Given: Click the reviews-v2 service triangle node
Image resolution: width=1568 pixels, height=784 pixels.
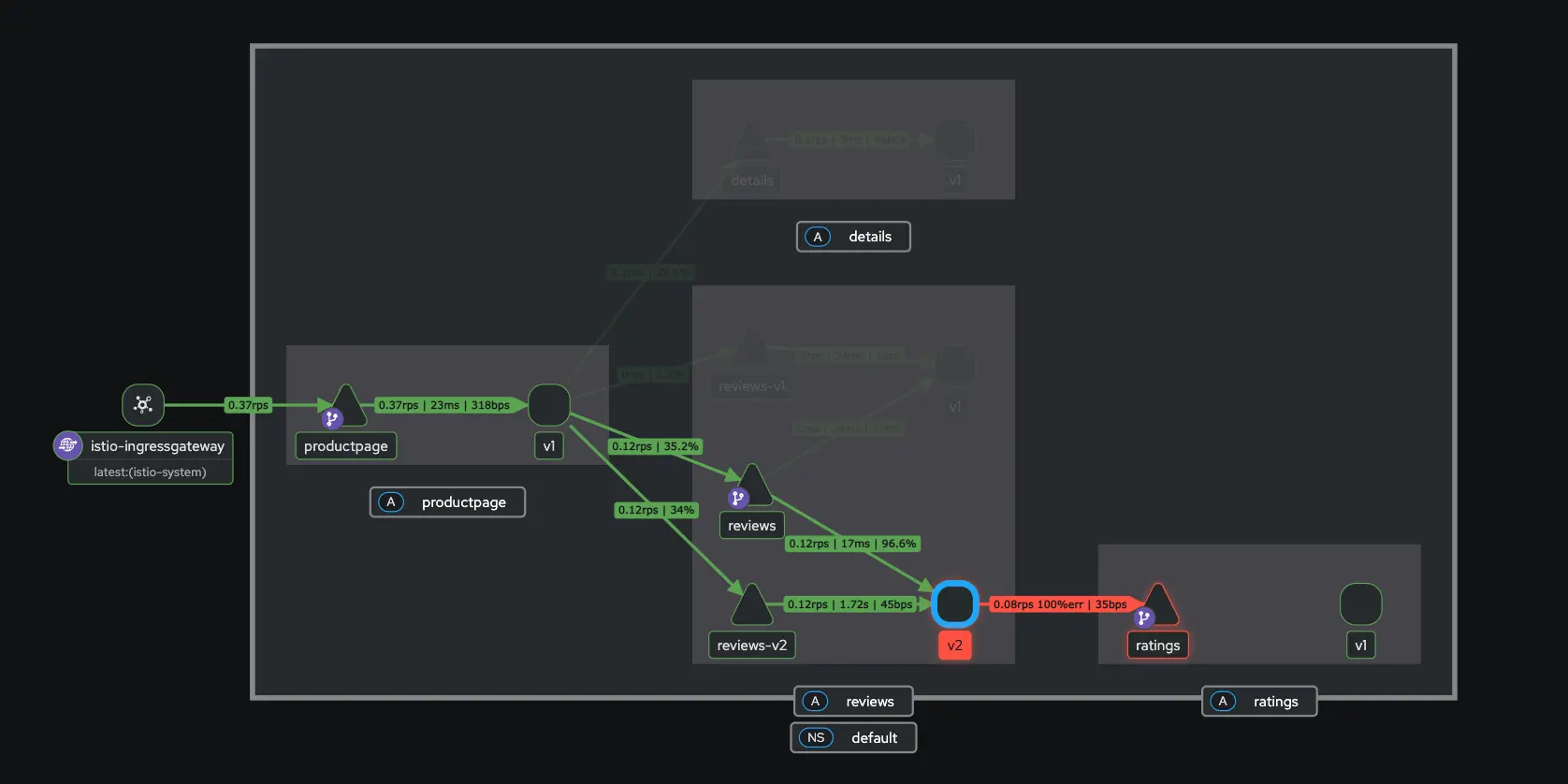Looking at the screenshot, I should point(752,606).
